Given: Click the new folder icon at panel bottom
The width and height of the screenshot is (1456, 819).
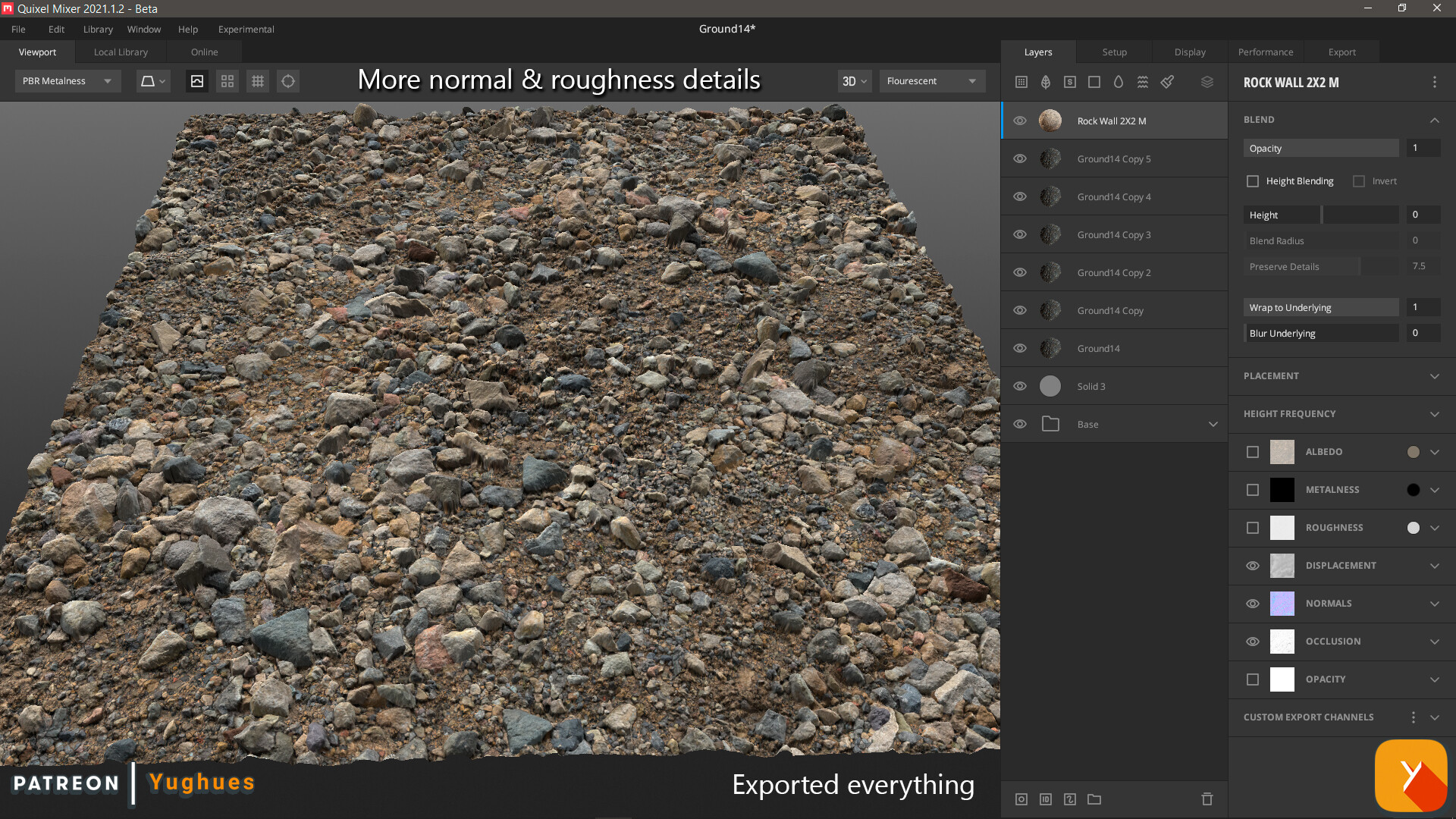Looking at the screenshot, I should coord(1094,799).
